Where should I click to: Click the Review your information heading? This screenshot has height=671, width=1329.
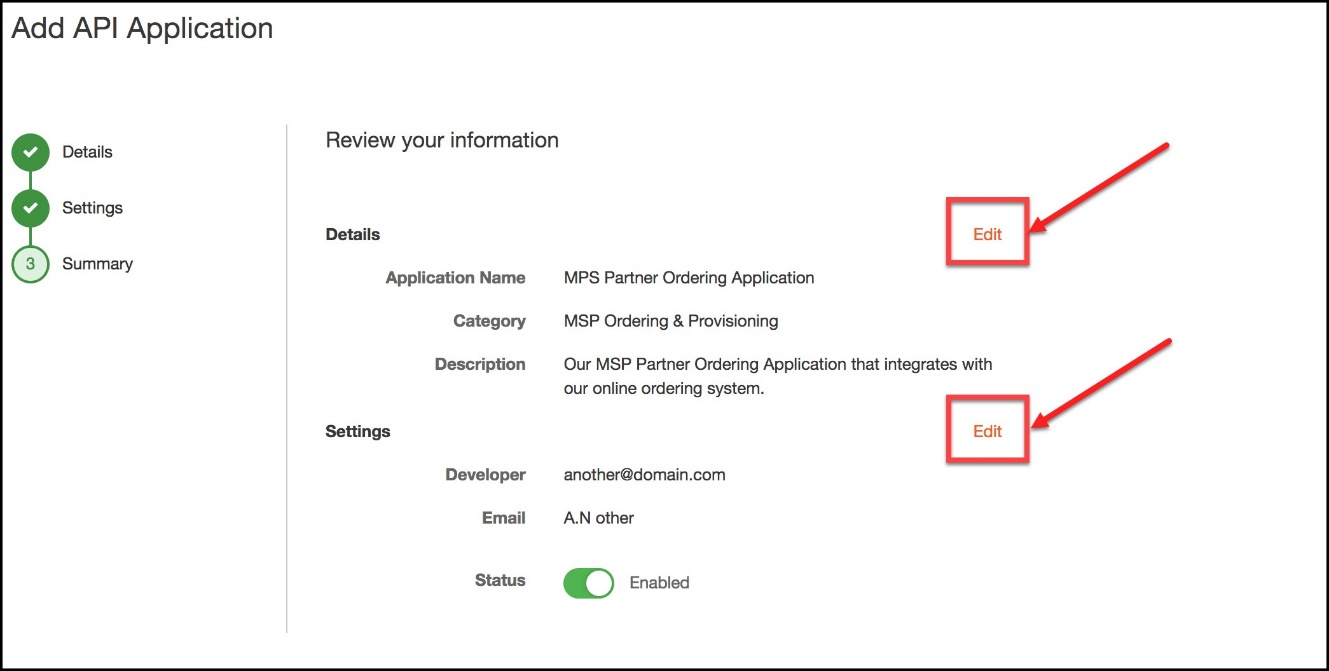(441, 140)
